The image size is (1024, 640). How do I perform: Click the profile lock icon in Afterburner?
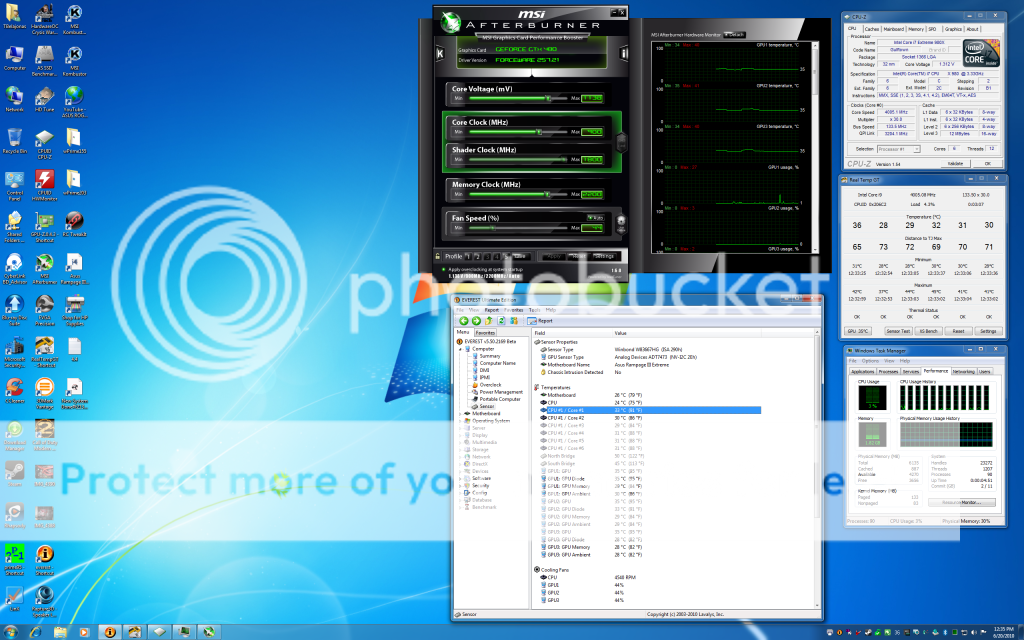tap(438, 256)
